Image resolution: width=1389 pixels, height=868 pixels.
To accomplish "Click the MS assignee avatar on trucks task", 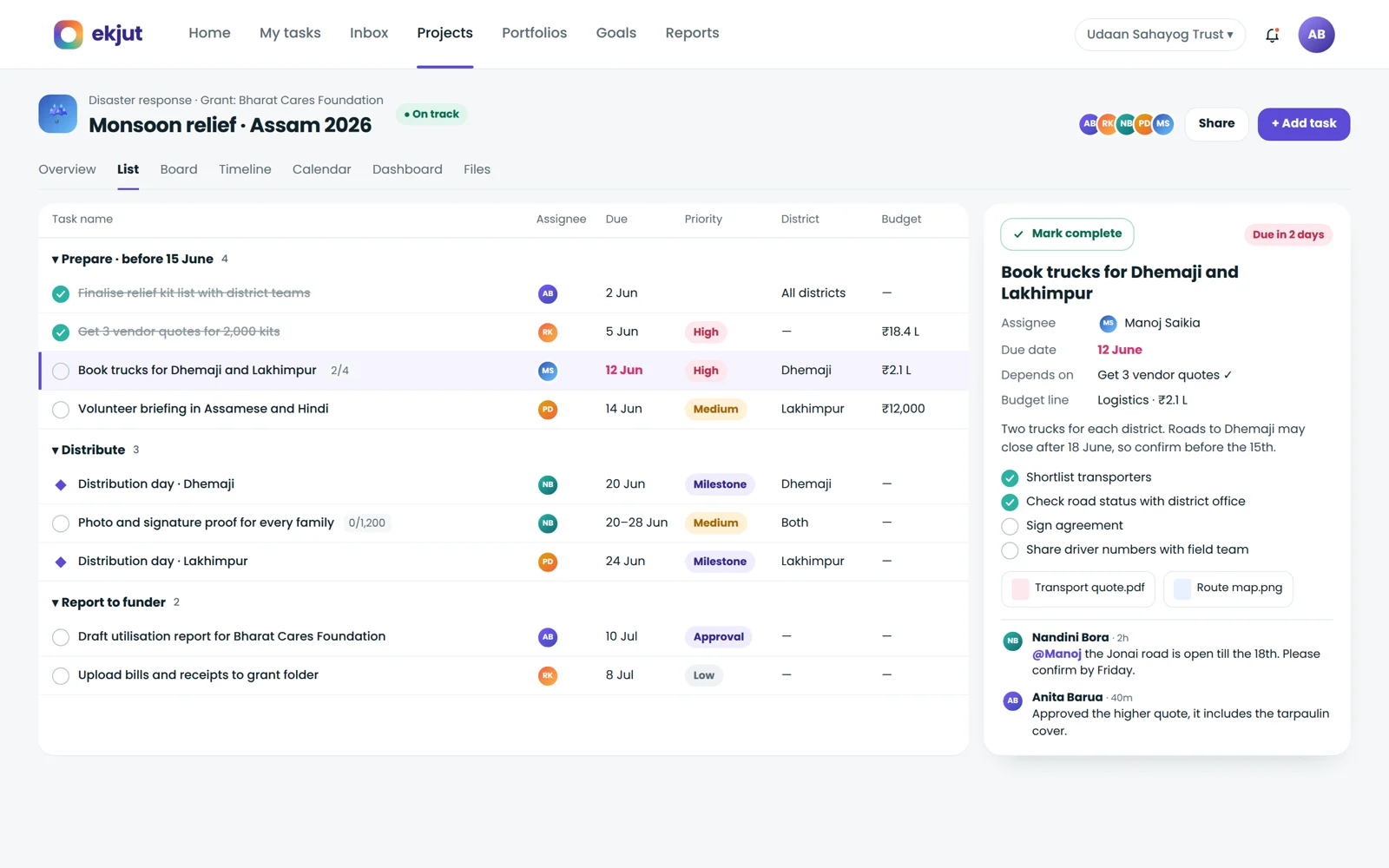I will [548, 371].
